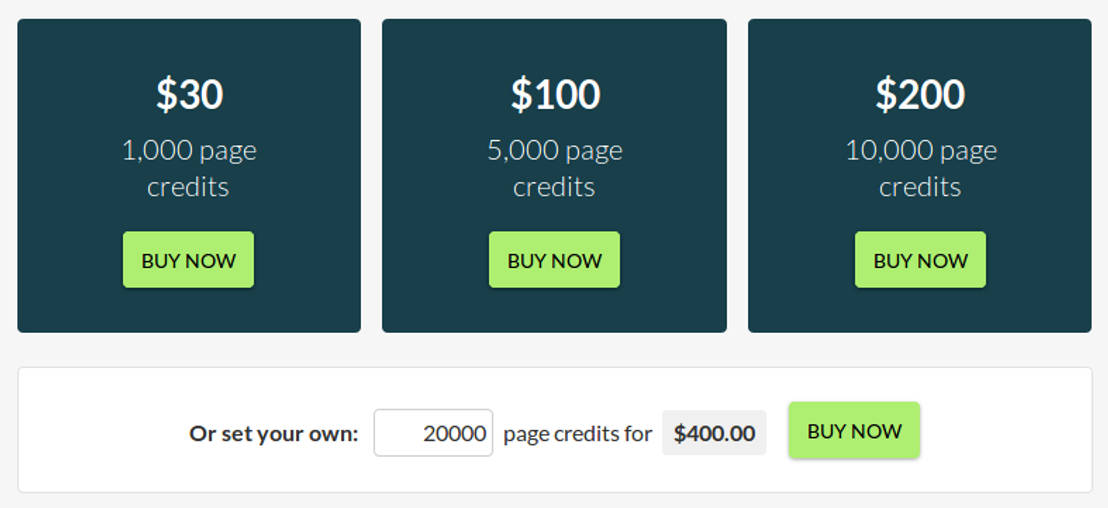Click BUY NOW under the $30 plan
This screenshot has height=508, width=1108.
click(x=188, y=260)
